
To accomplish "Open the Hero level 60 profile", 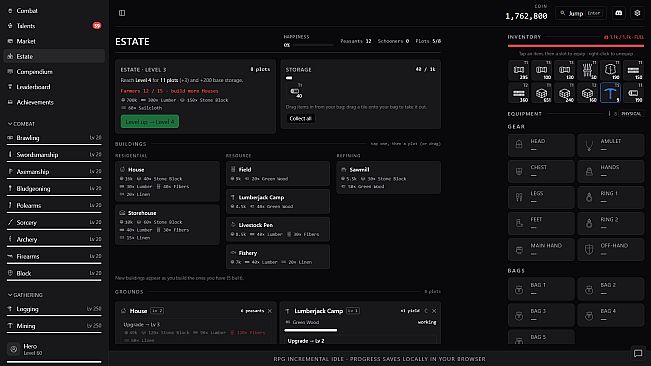I will tap(54, 349).
